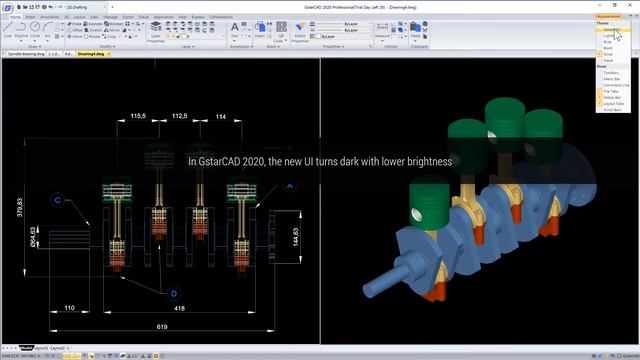Close the Drawing4.dwg file tab

pos(109,54)
